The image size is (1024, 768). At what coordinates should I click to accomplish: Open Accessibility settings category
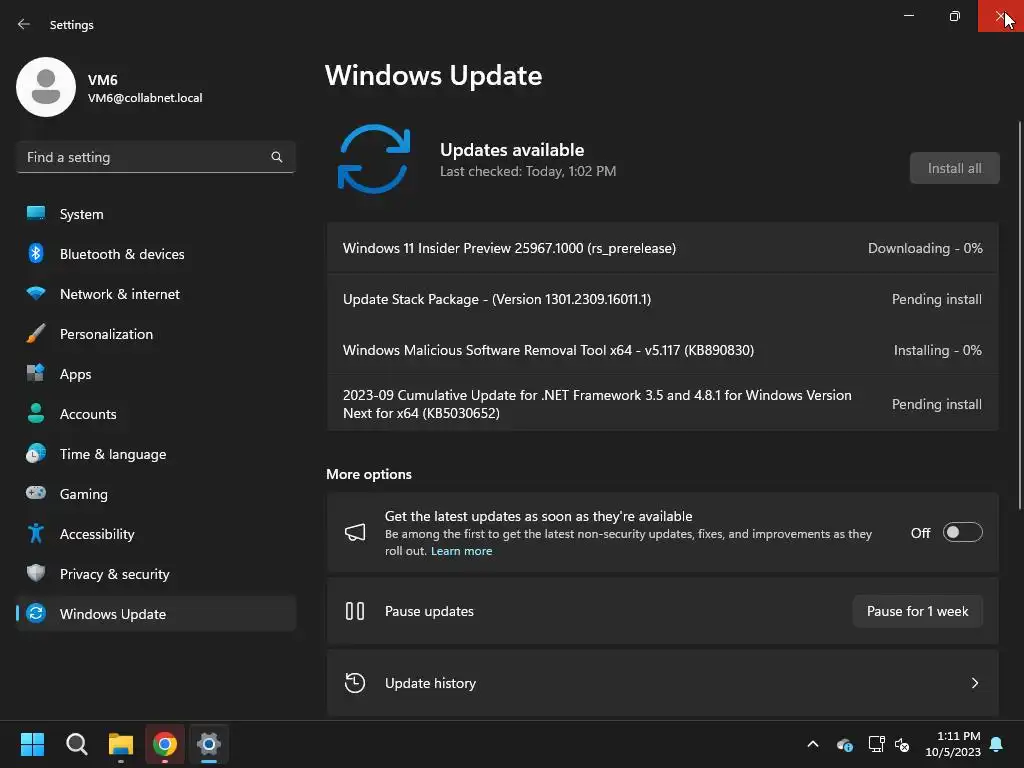156,534
